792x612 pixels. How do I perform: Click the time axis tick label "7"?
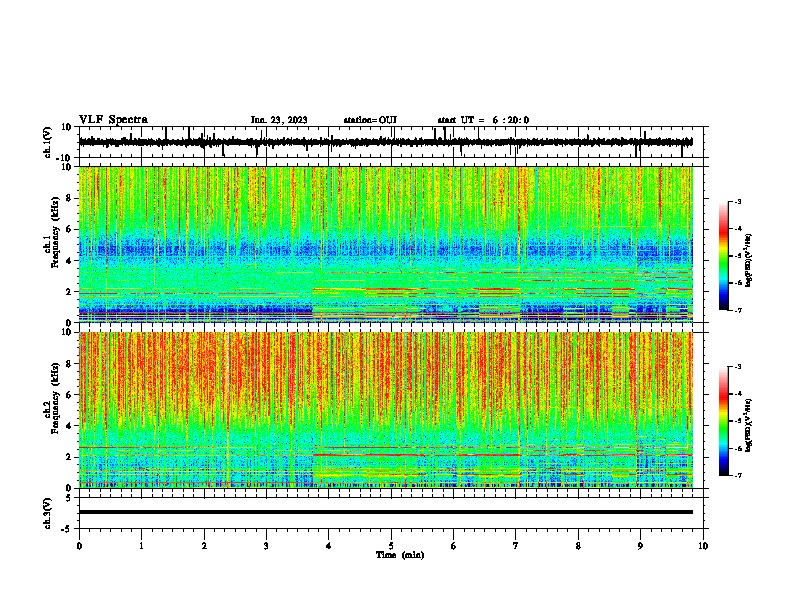[x=516, y=545]
